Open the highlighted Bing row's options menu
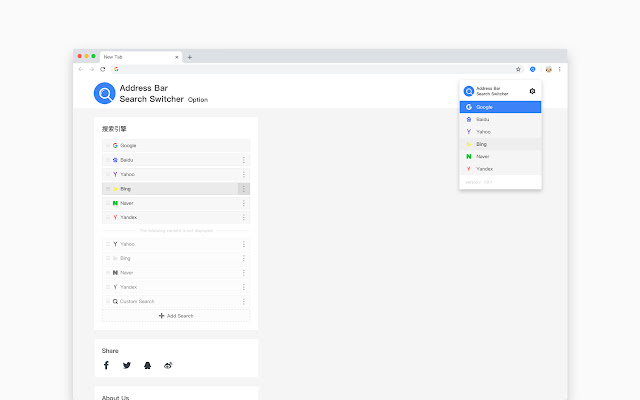 coord(243,188)
